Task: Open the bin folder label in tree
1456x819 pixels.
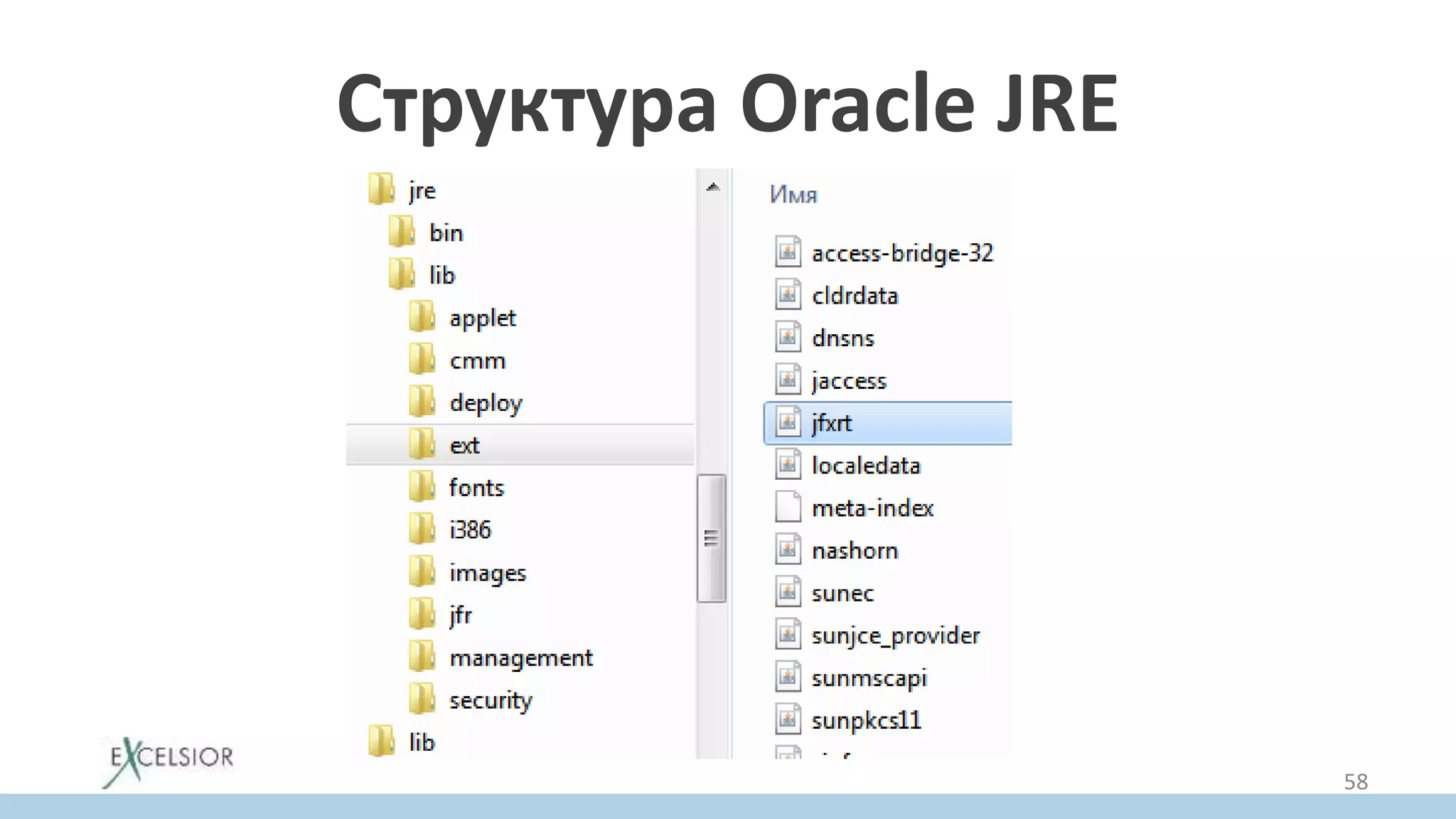Action: tap(446, 232)
